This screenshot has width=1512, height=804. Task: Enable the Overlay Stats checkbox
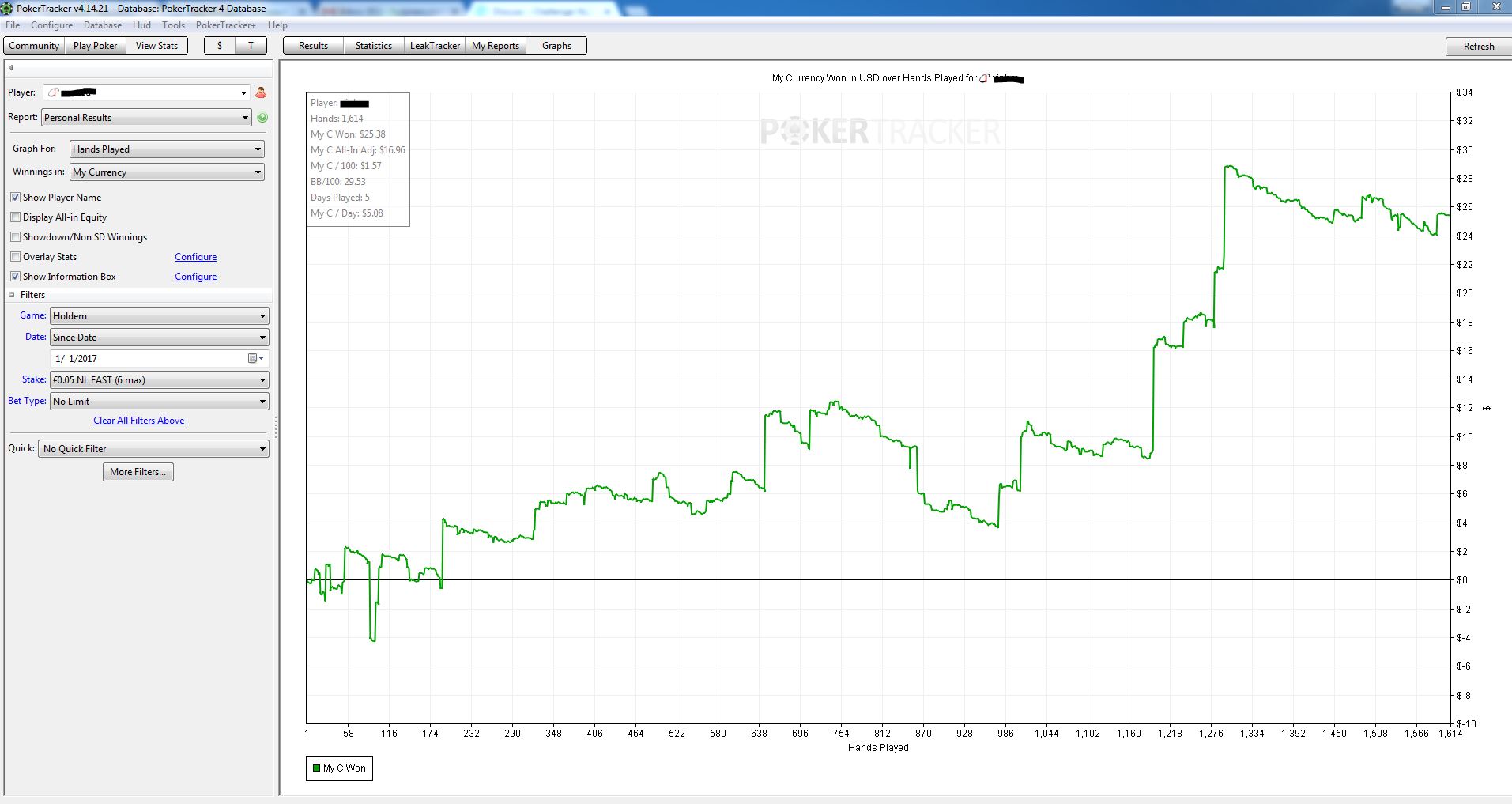pyautogui.click(x=15, y=257)
